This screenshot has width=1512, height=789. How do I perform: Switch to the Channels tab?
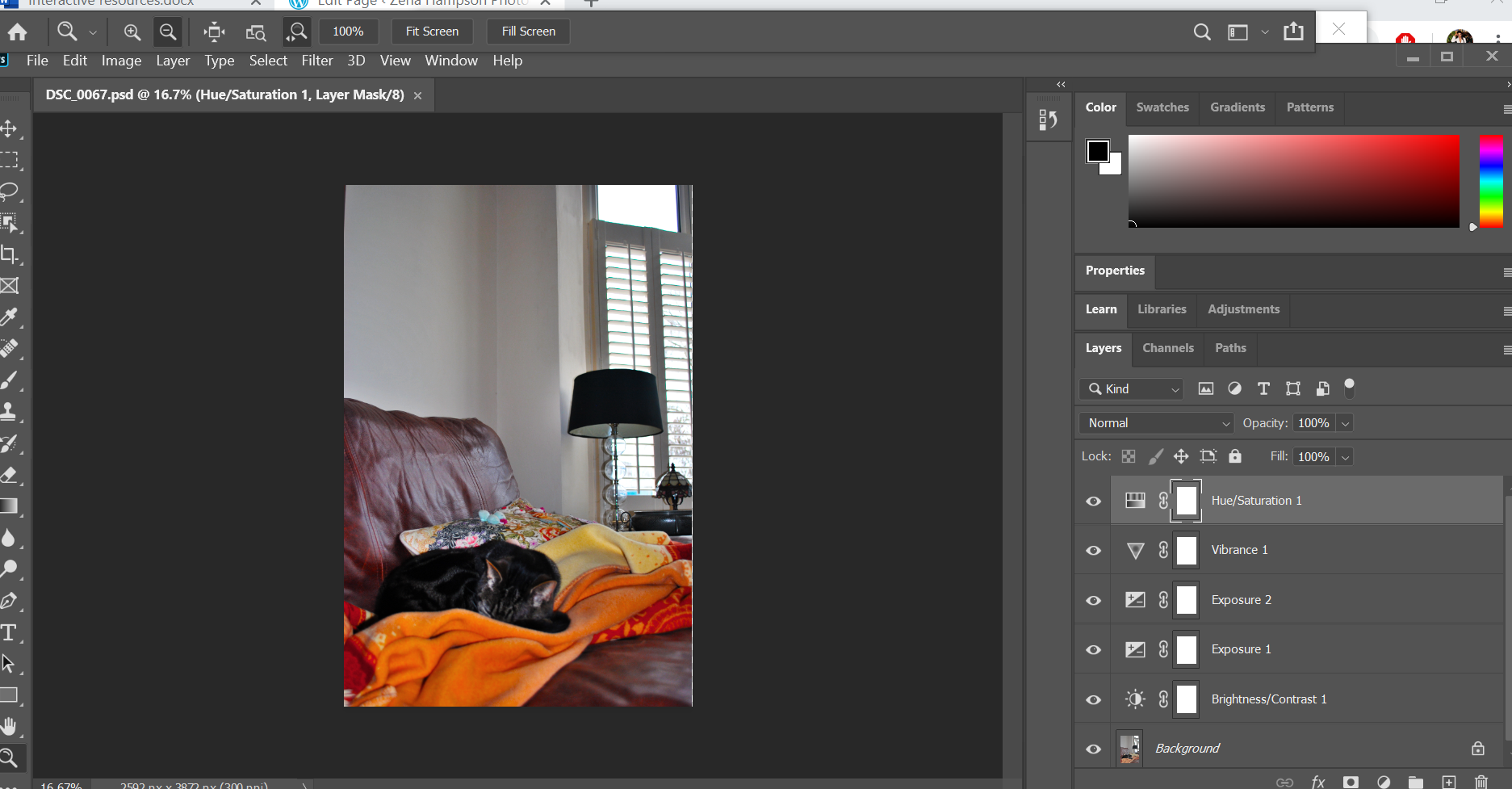tap(1167, 348)
